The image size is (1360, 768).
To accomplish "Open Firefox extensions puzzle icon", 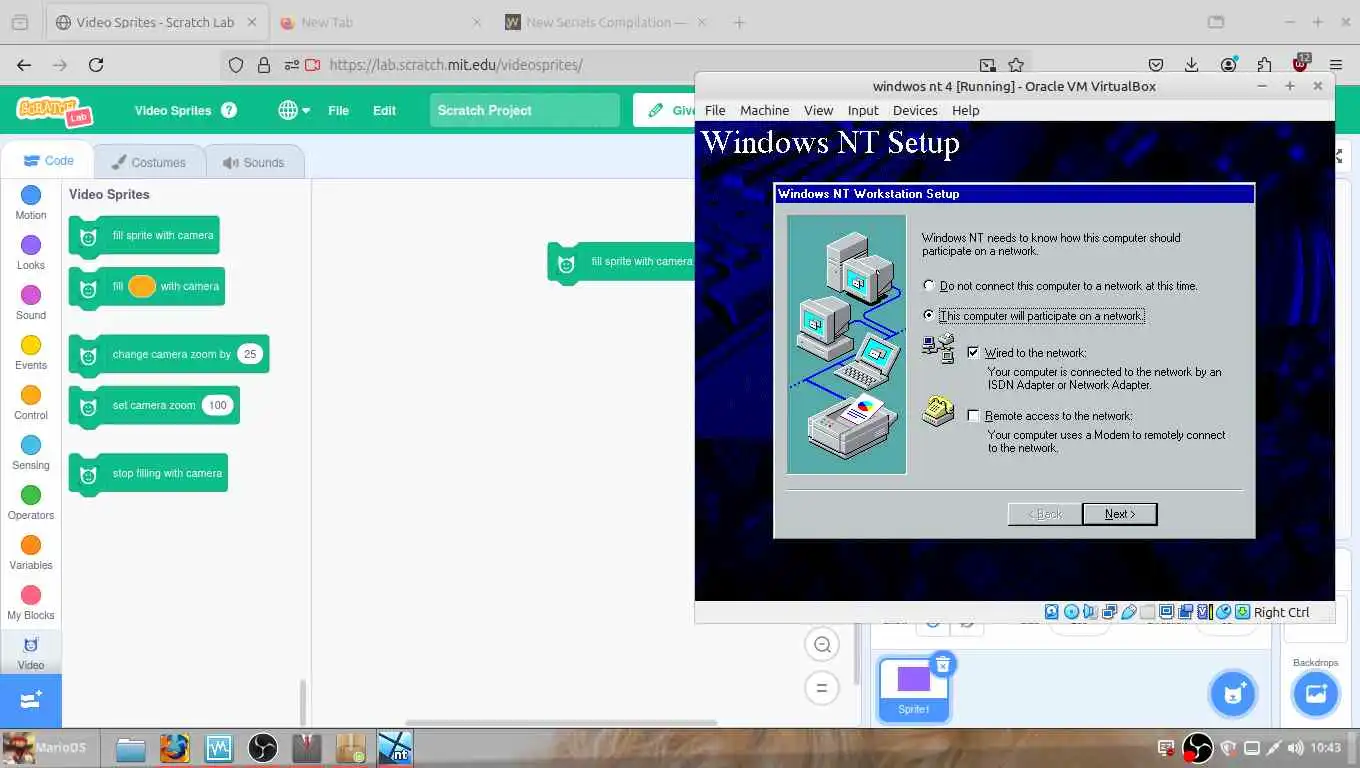I will click(x=1264, y=65).
